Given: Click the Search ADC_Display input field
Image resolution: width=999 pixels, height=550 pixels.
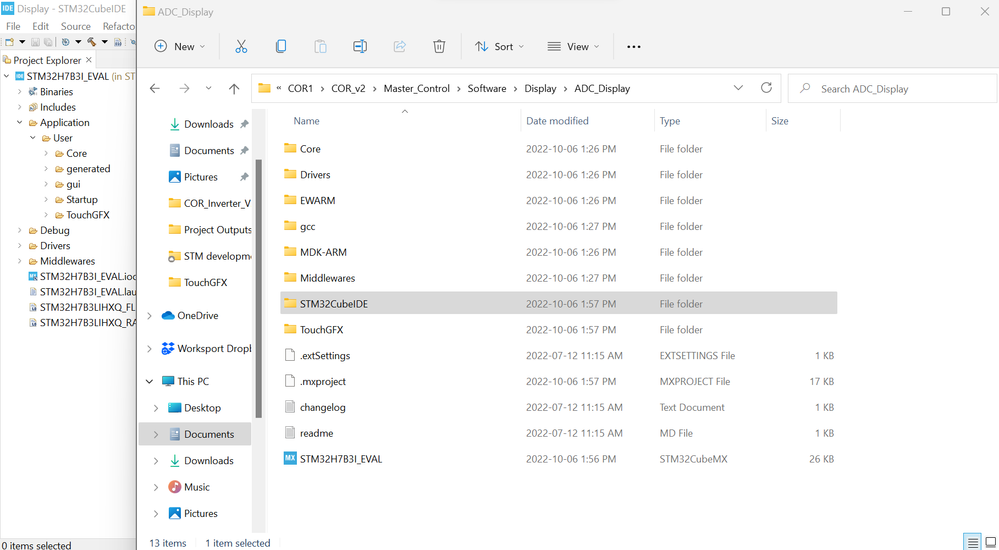Looking at the screenshot, I should (x=893, y=89).
